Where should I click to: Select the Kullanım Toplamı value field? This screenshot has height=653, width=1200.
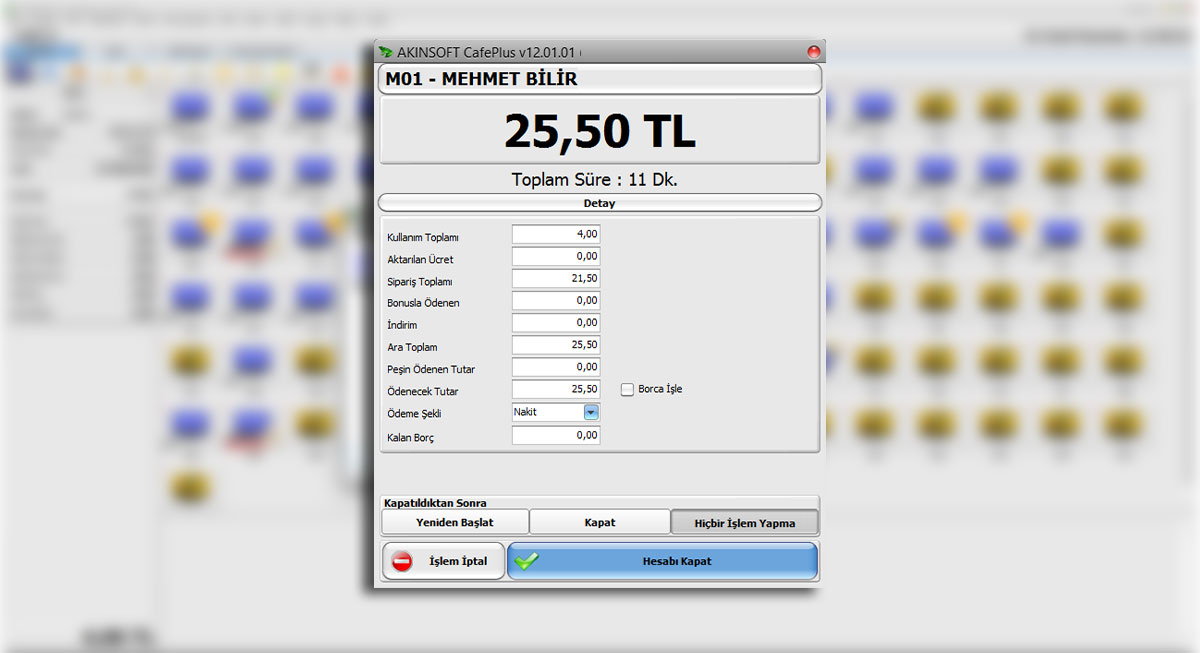[x=555, y=233]
